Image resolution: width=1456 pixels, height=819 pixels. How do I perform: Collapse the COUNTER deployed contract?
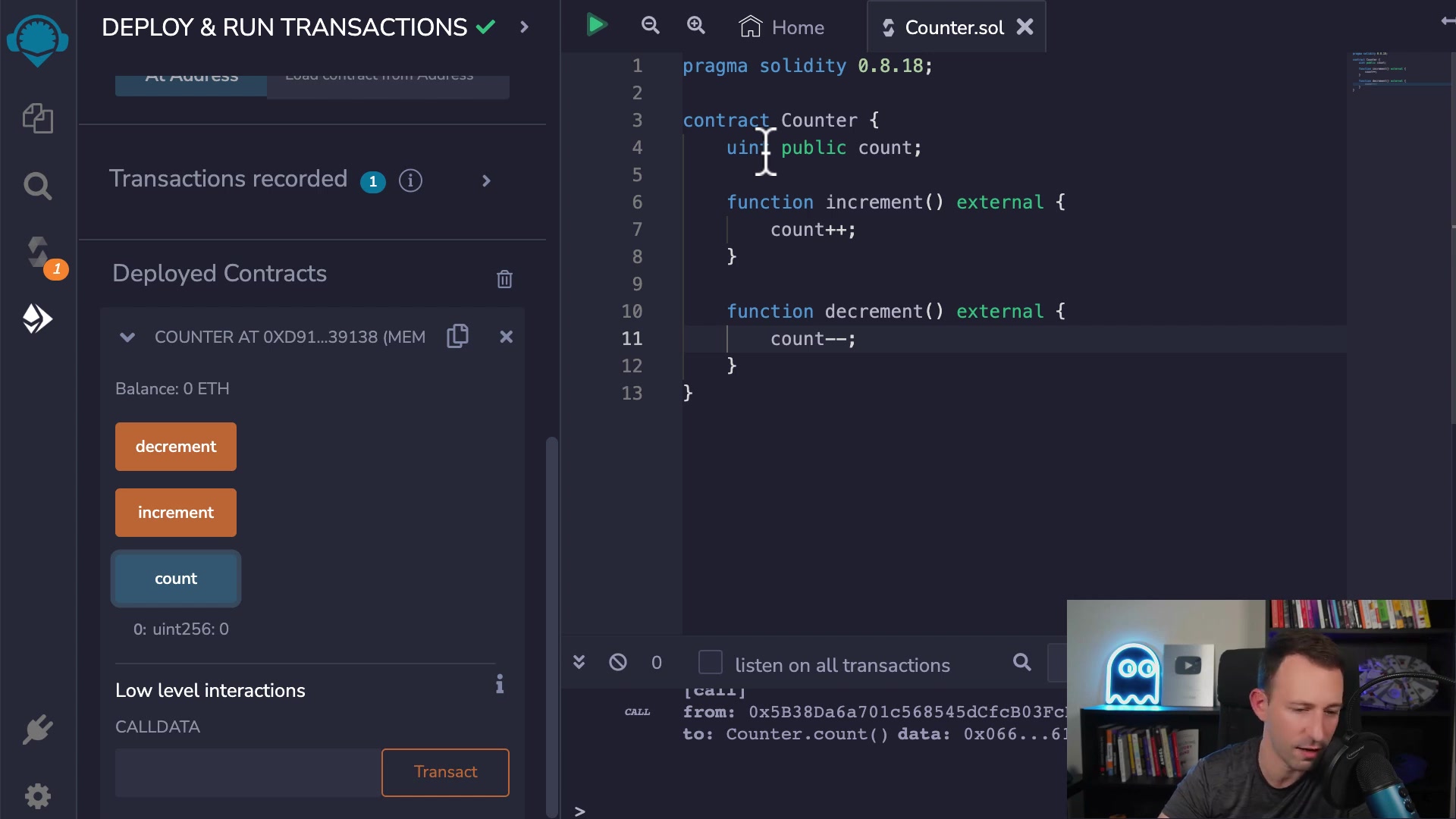(x=127, y=337)
